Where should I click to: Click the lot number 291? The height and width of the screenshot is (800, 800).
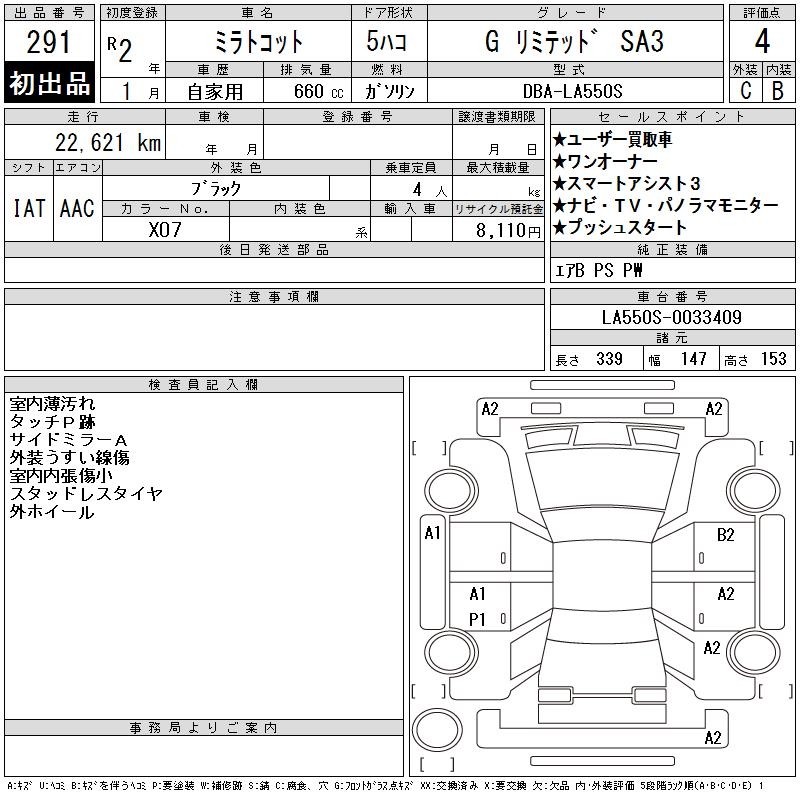click(x=48, y=42)
